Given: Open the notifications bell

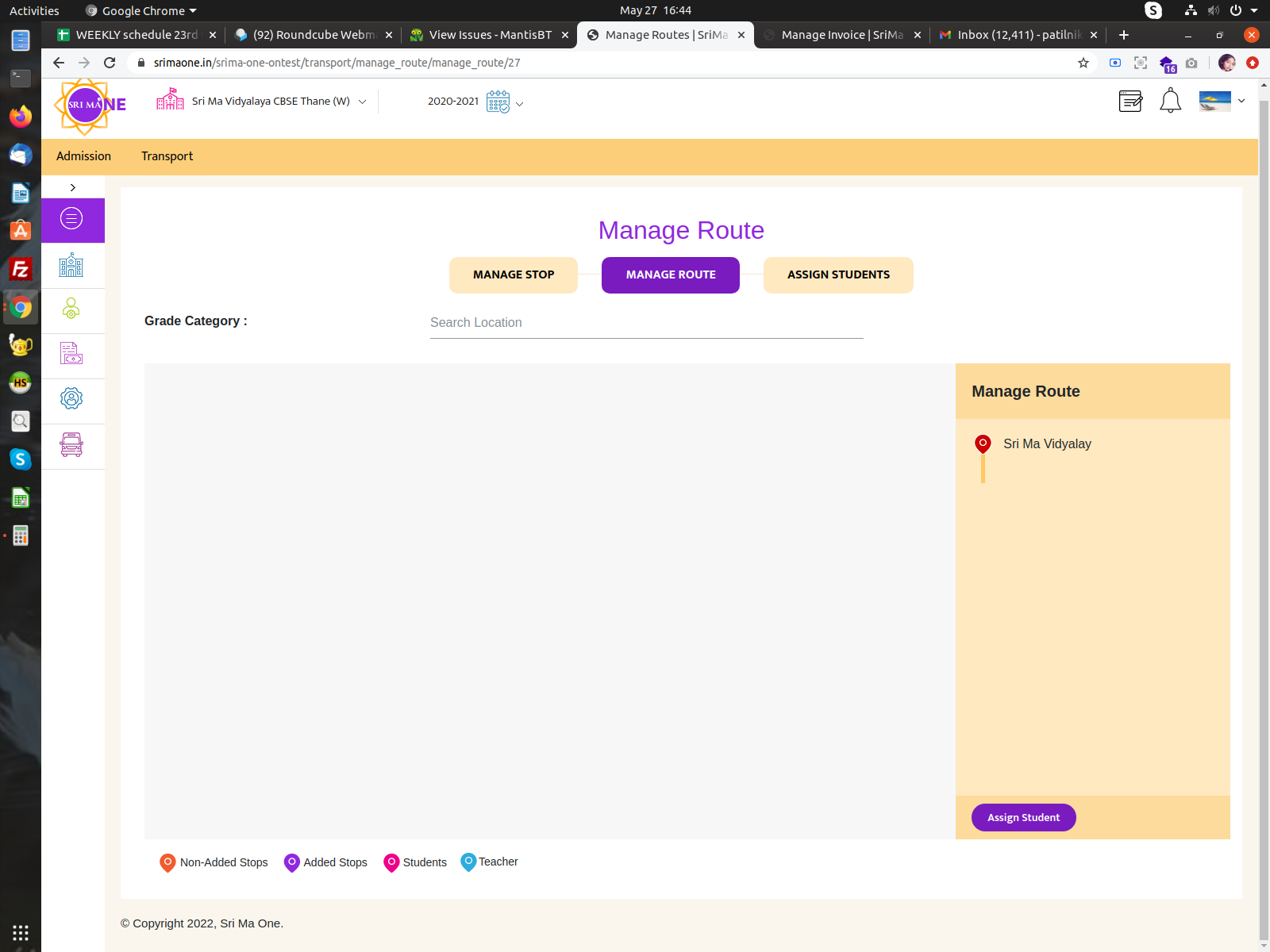Looking at the screenshot, I should tap(1171, 102).
